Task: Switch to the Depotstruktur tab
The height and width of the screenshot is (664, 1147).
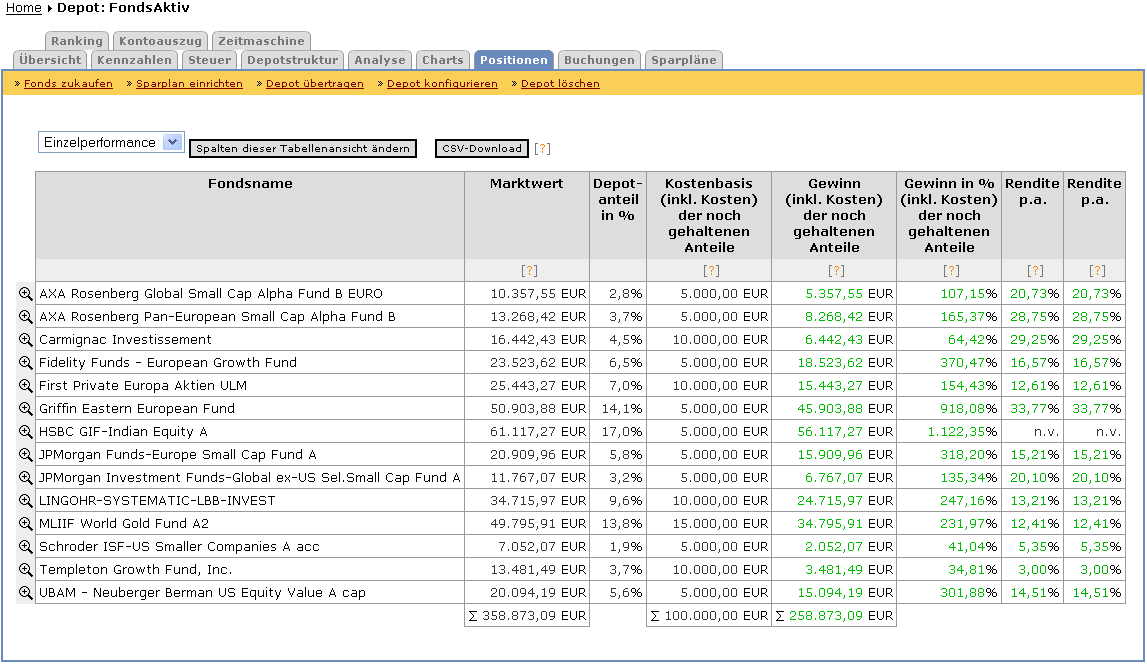Action: tap(293, 60)
